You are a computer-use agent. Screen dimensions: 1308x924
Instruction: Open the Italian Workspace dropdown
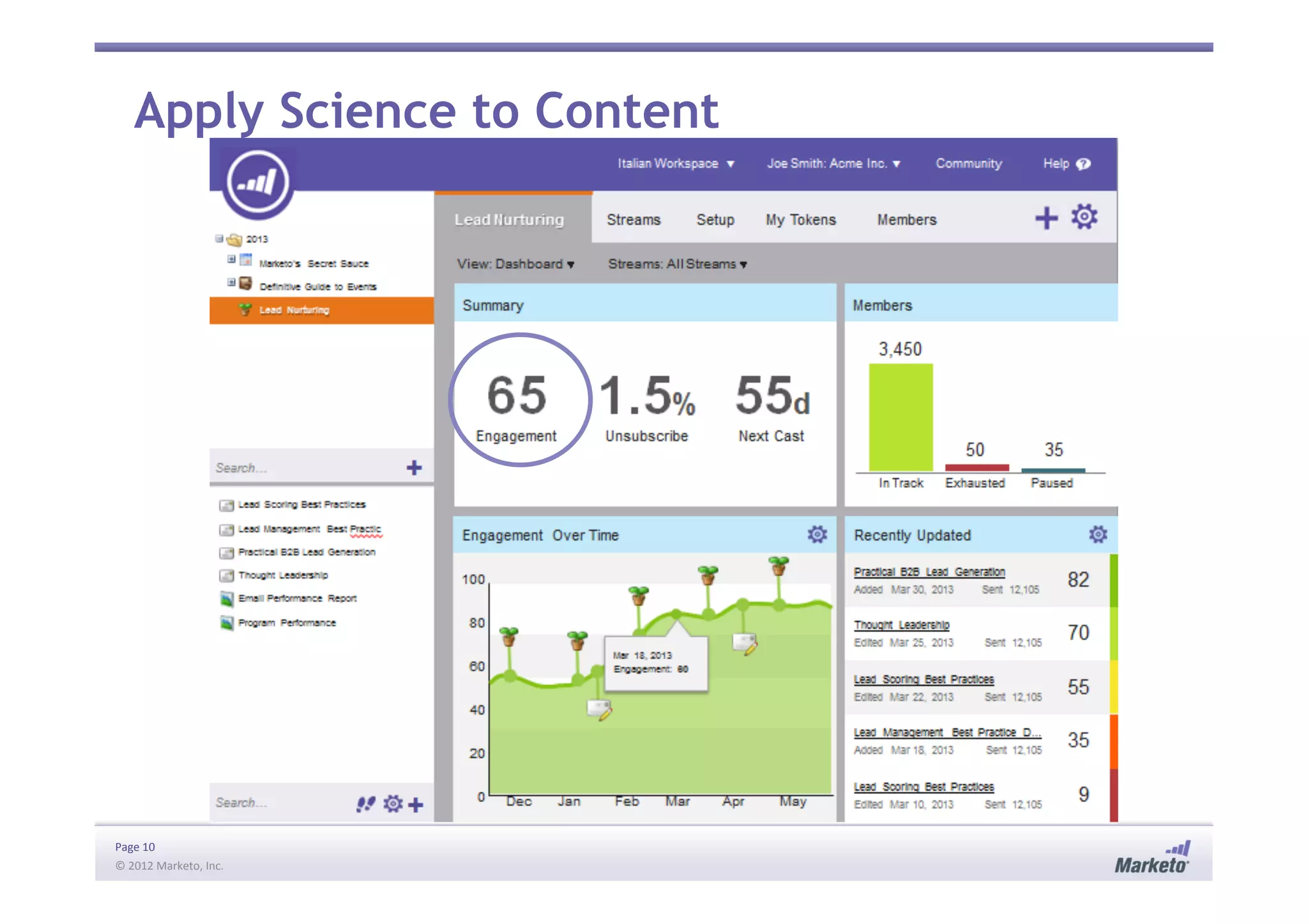click(676, 163)
